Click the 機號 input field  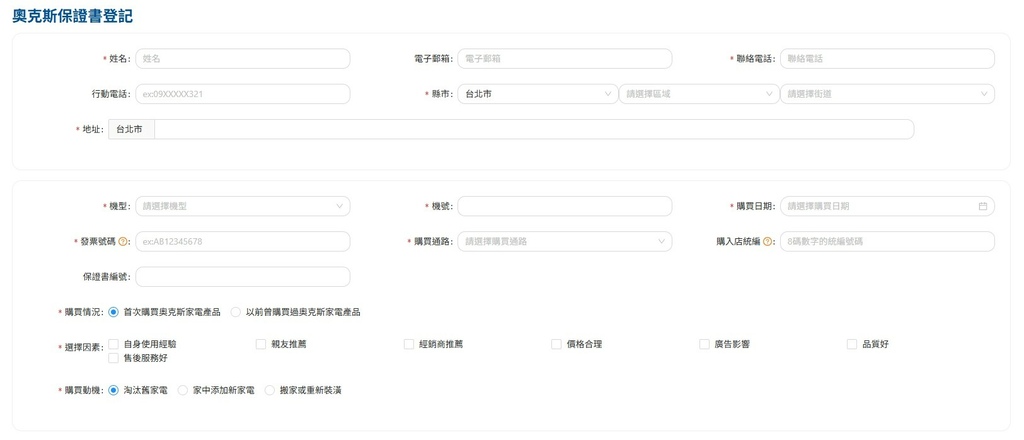point(565,206)
